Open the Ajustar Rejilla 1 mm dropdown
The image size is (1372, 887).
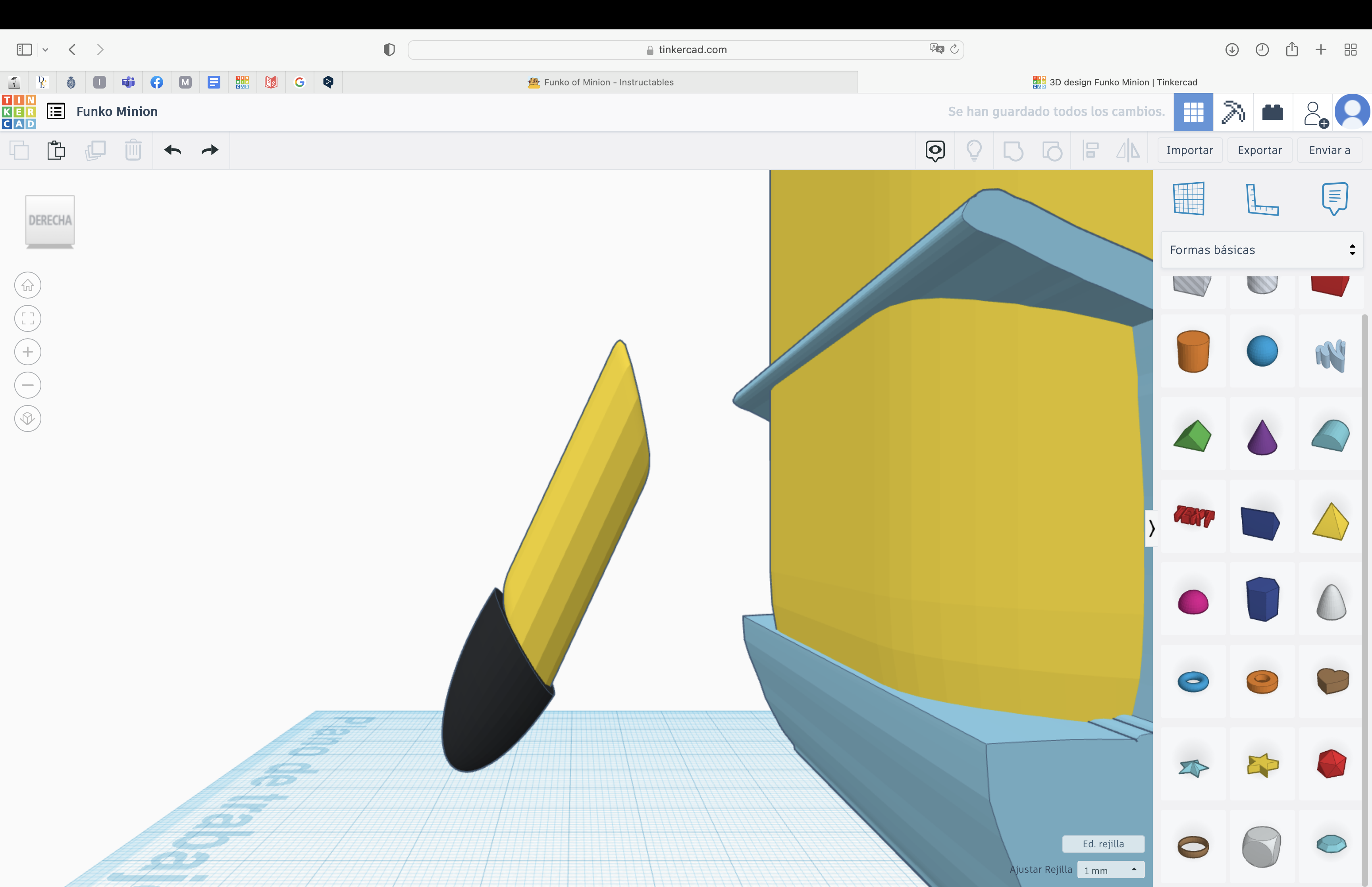[1111, 870]
